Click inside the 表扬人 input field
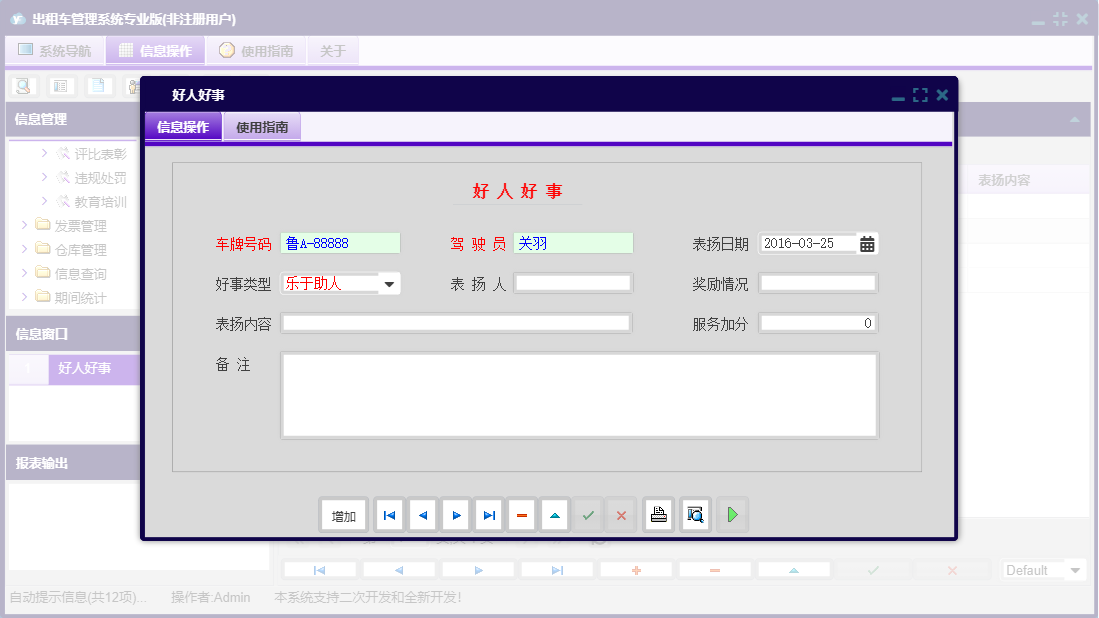The height and width of the screenshot is (618, 1099). click(573, 283)
